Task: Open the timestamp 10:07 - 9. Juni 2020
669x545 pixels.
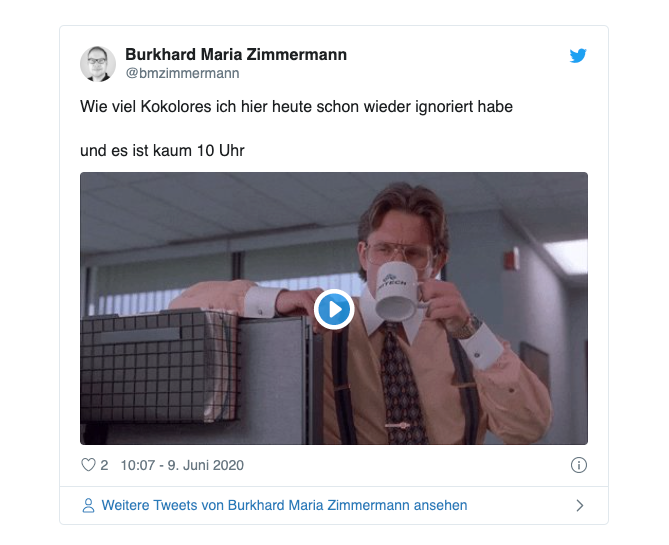Action: [182, 465]
